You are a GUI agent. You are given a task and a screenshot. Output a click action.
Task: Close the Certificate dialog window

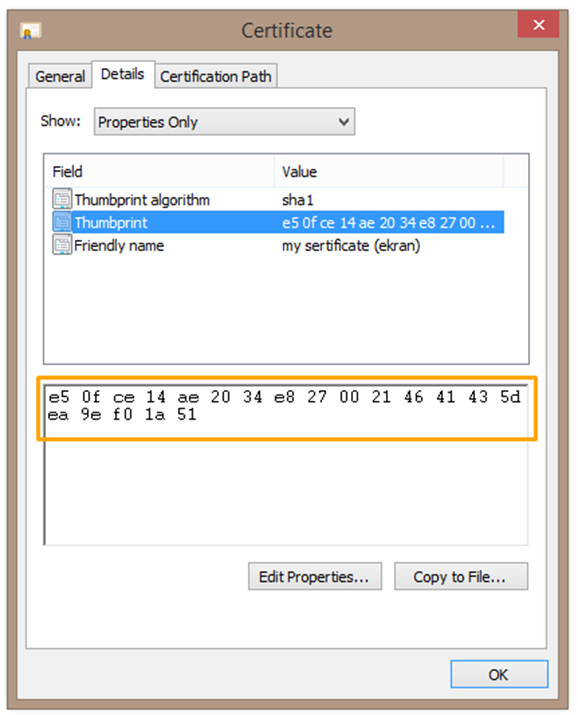click(x=538, y=25)
